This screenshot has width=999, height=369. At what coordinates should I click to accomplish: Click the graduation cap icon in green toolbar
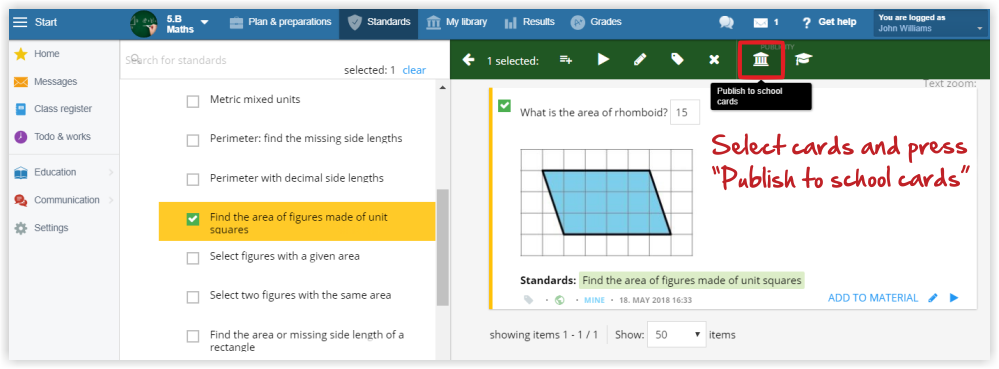(803, 60)
